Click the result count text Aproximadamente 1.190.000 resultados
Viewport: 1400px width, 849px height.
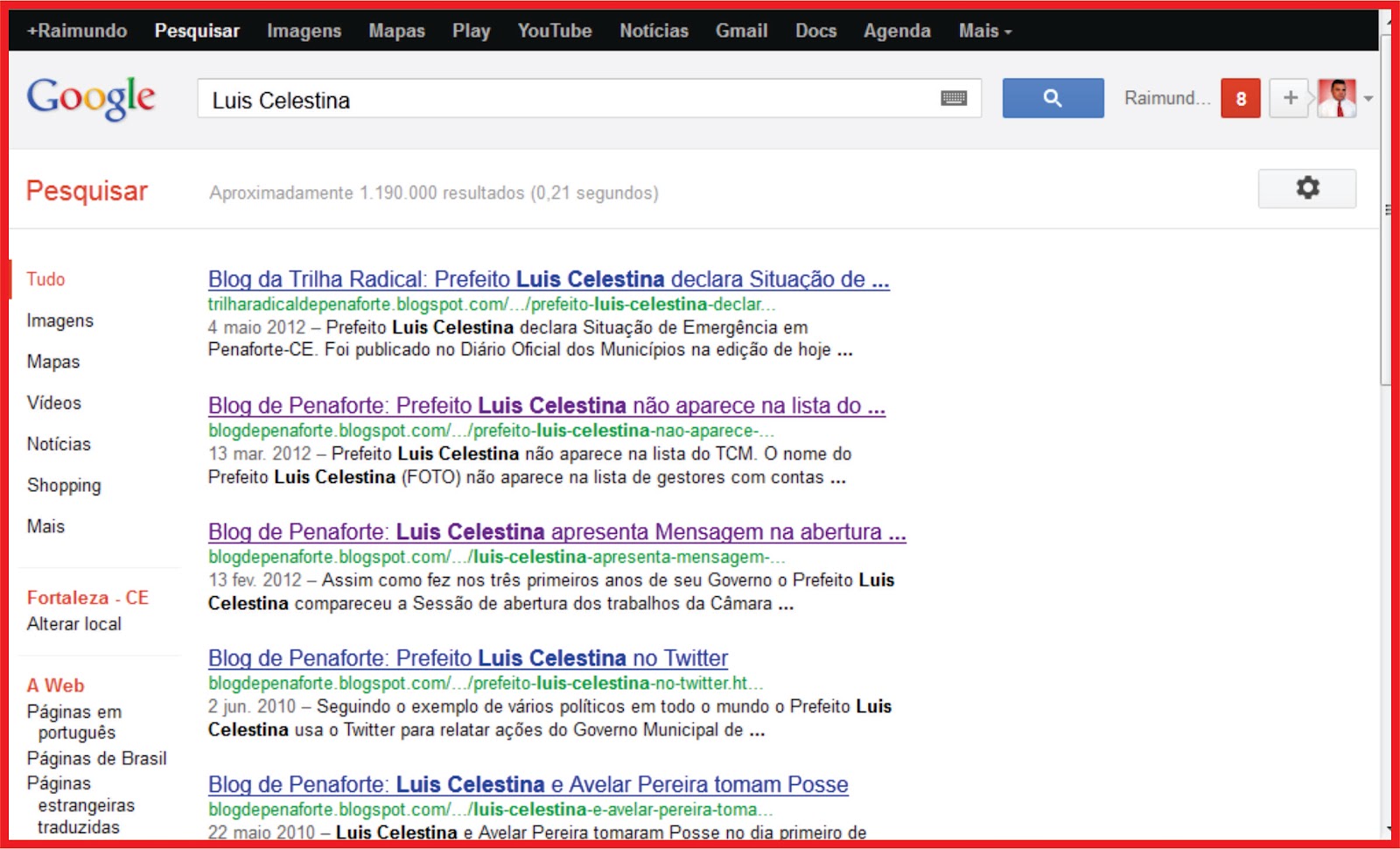coord(434,193)
